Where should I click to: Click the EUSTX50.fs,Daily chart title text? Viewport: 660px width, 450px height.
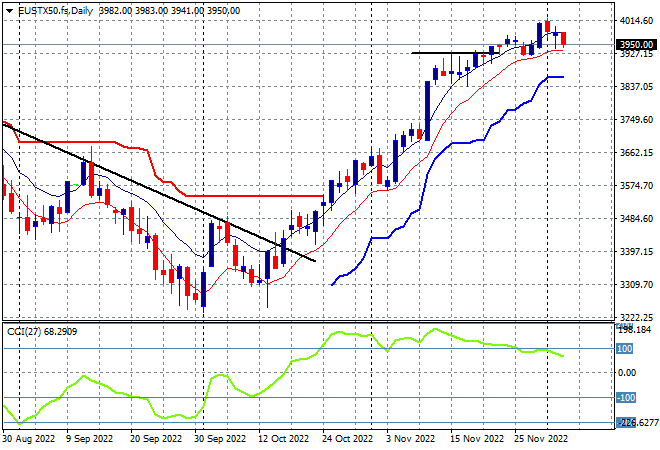tap(56, 11)
